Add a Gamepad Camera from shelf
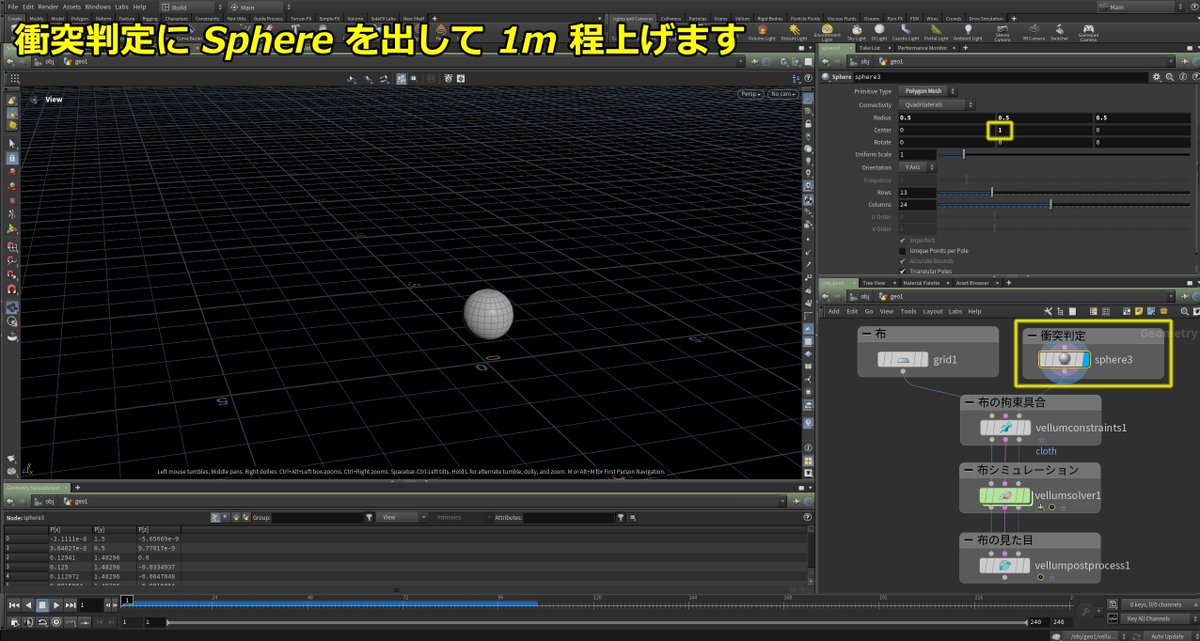 [1088, 33]
